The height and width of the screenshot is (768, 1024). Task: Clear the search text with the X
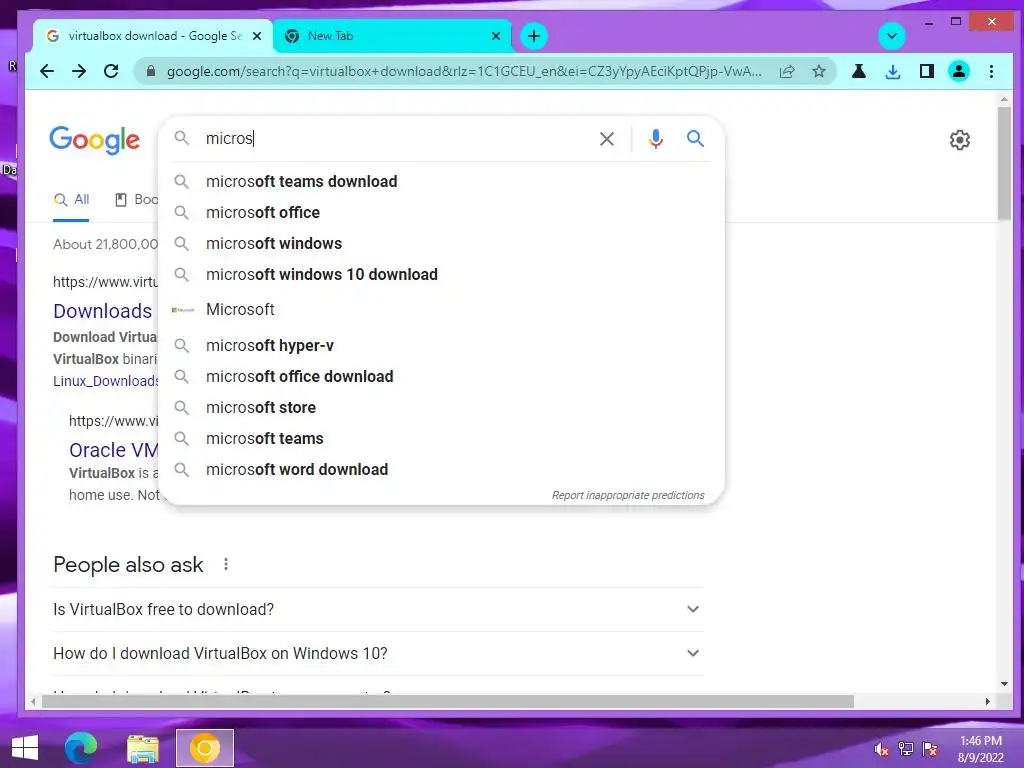607,138
